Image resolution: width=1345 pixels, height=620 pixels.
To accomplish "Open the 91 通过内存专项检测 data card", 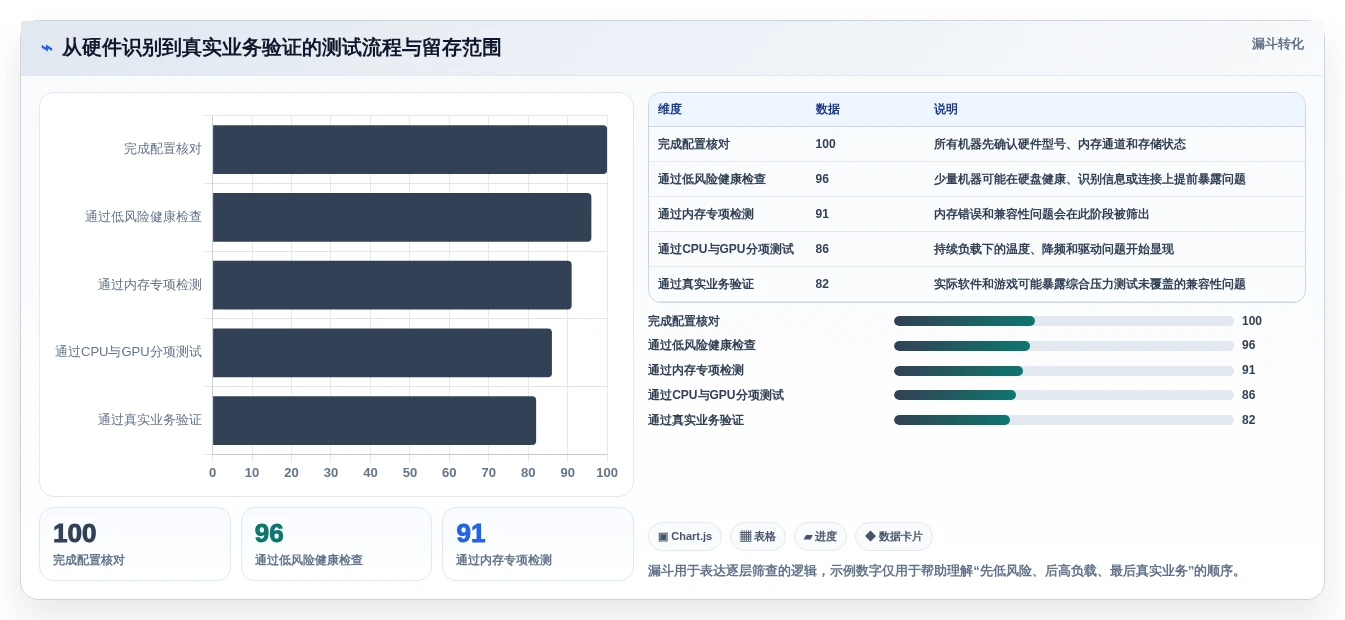I will click(x=538, y=544).
